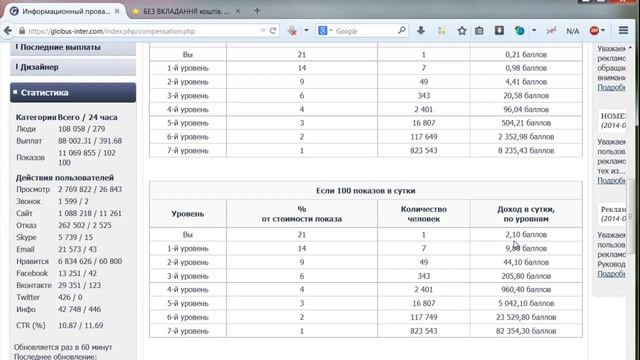Click the Выплат 88 002.31 / 391.68 statistic
The width and height of the screenshot is (640, 360).
pyautogui.click(x=69, y=141)
